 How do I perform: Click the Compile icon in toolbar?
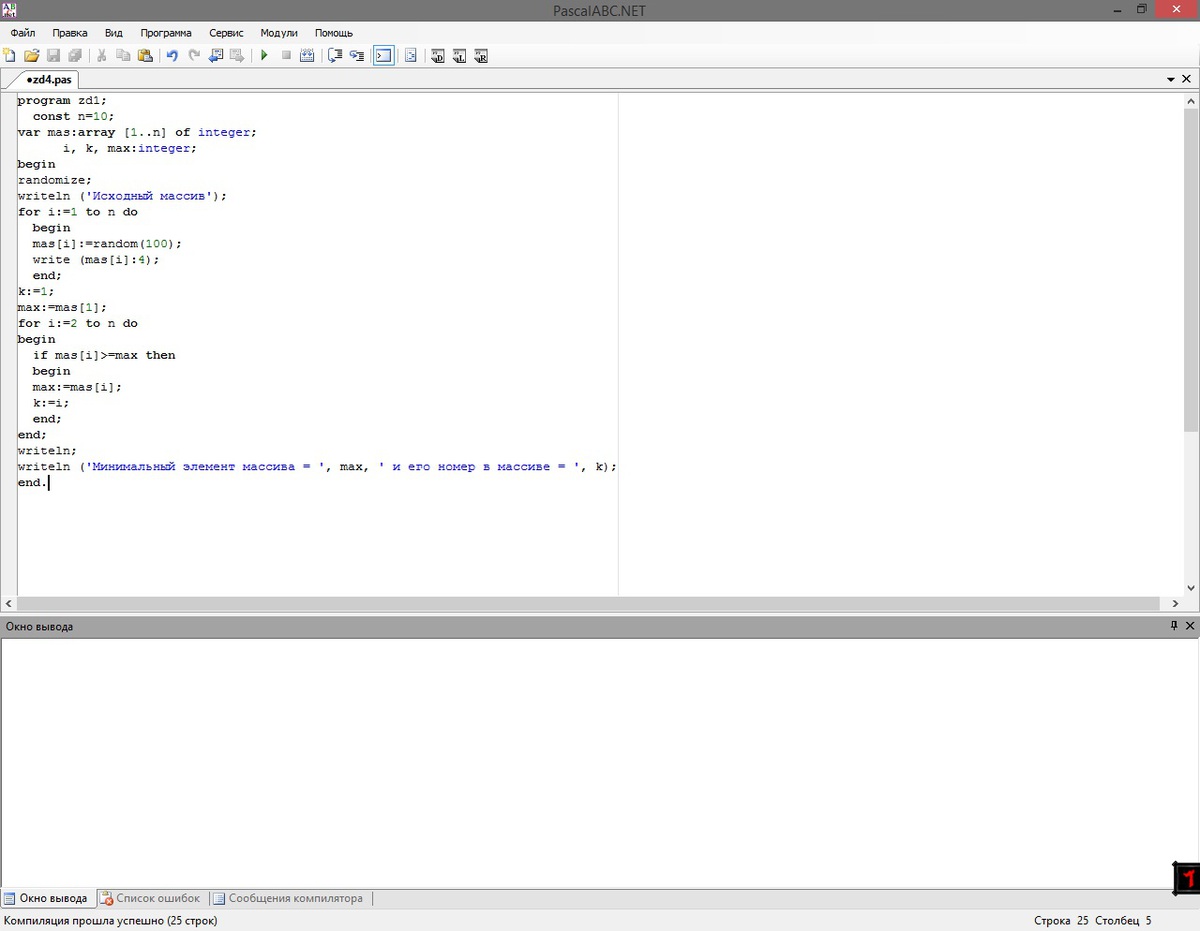coord(307,56)
